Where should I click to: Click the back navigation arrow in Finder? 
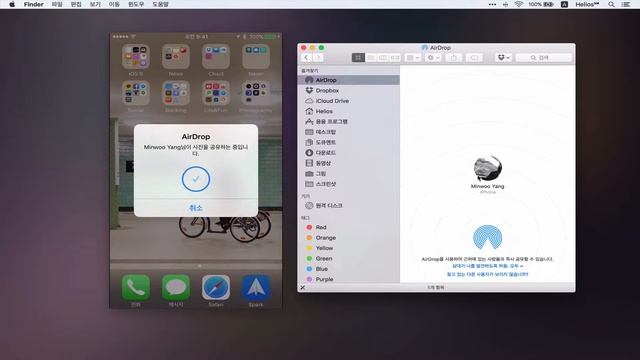tap(306, 58)
